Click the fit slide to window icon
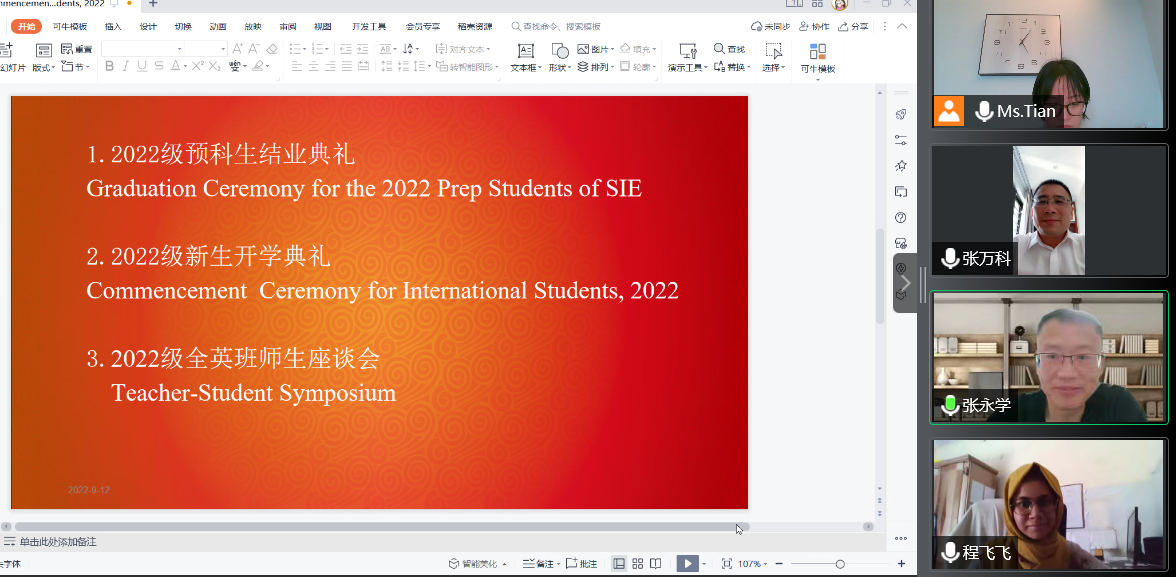Screen dimensions: 1176x577 click(727, 564)
